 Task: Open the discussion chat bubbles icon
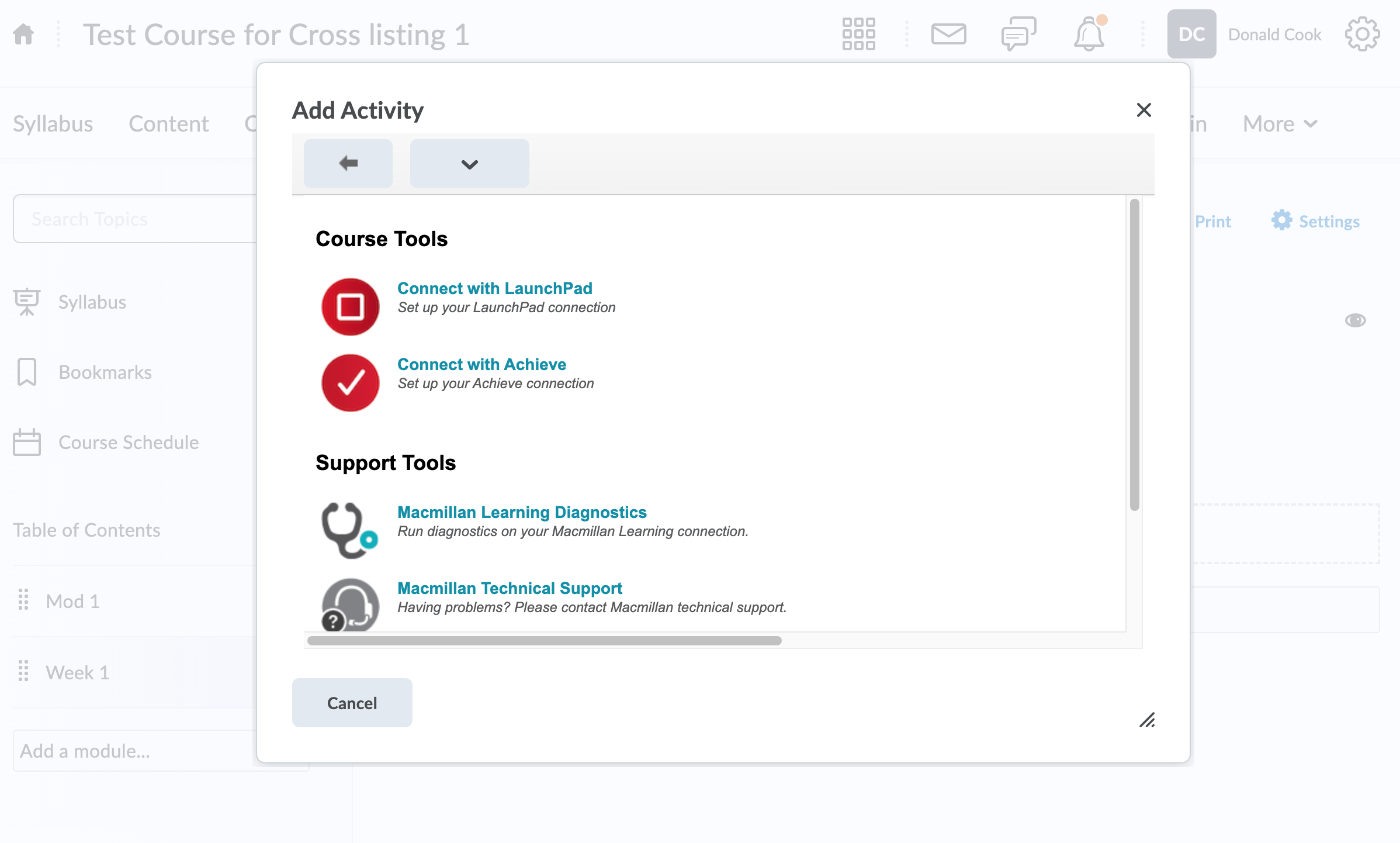1018,34
